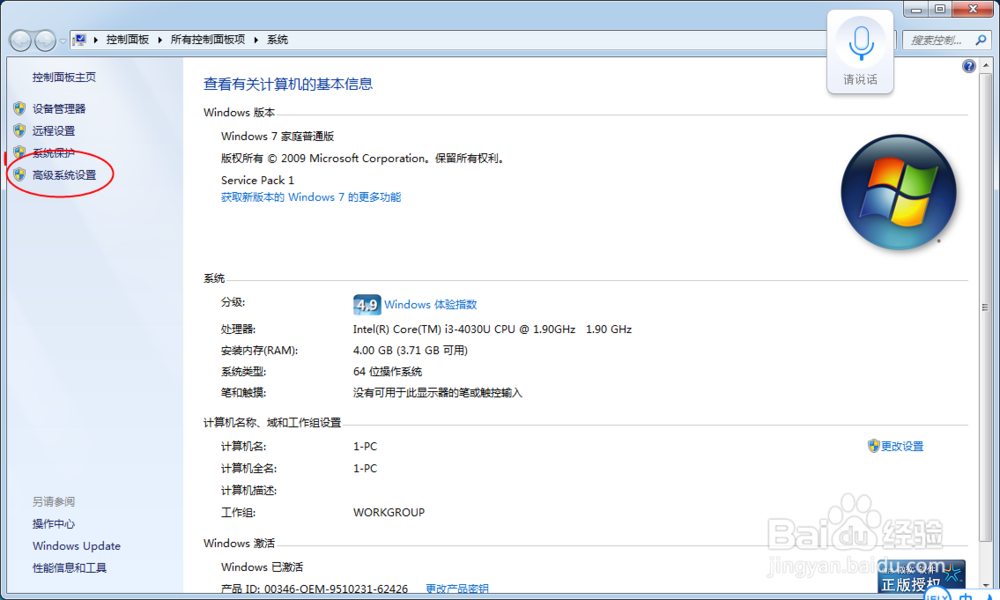Open 获取新版本的 Windows 7 的更多功能 link
Screen dimensions: 1000x600
click(311, 197)
